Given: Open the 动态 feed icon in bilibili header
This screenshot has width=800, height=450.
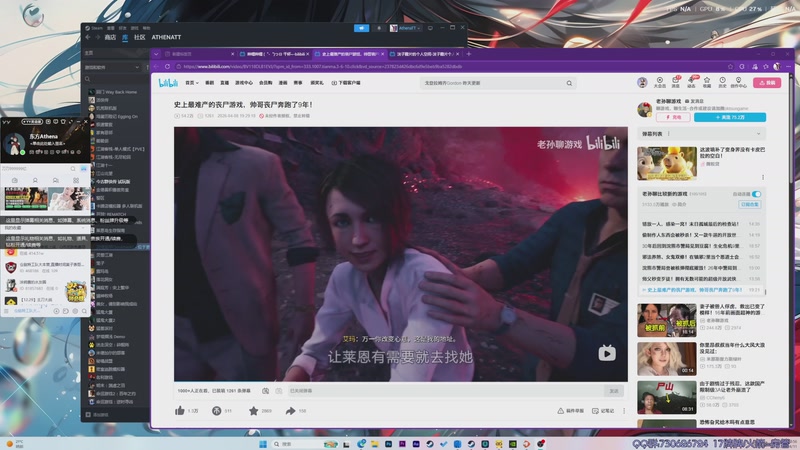Looking at the screenshot, I should point(691,82).
